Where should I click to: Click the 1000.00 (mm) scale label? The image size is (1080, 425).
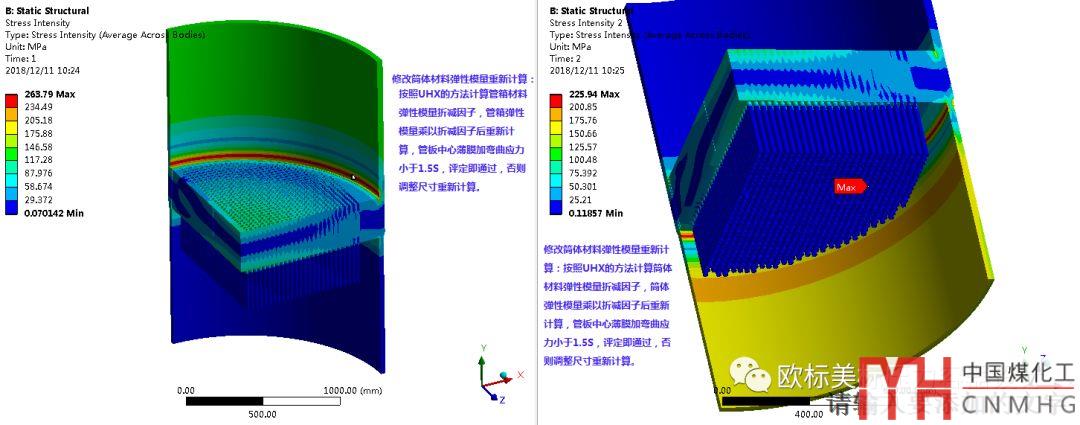(352, 390)
